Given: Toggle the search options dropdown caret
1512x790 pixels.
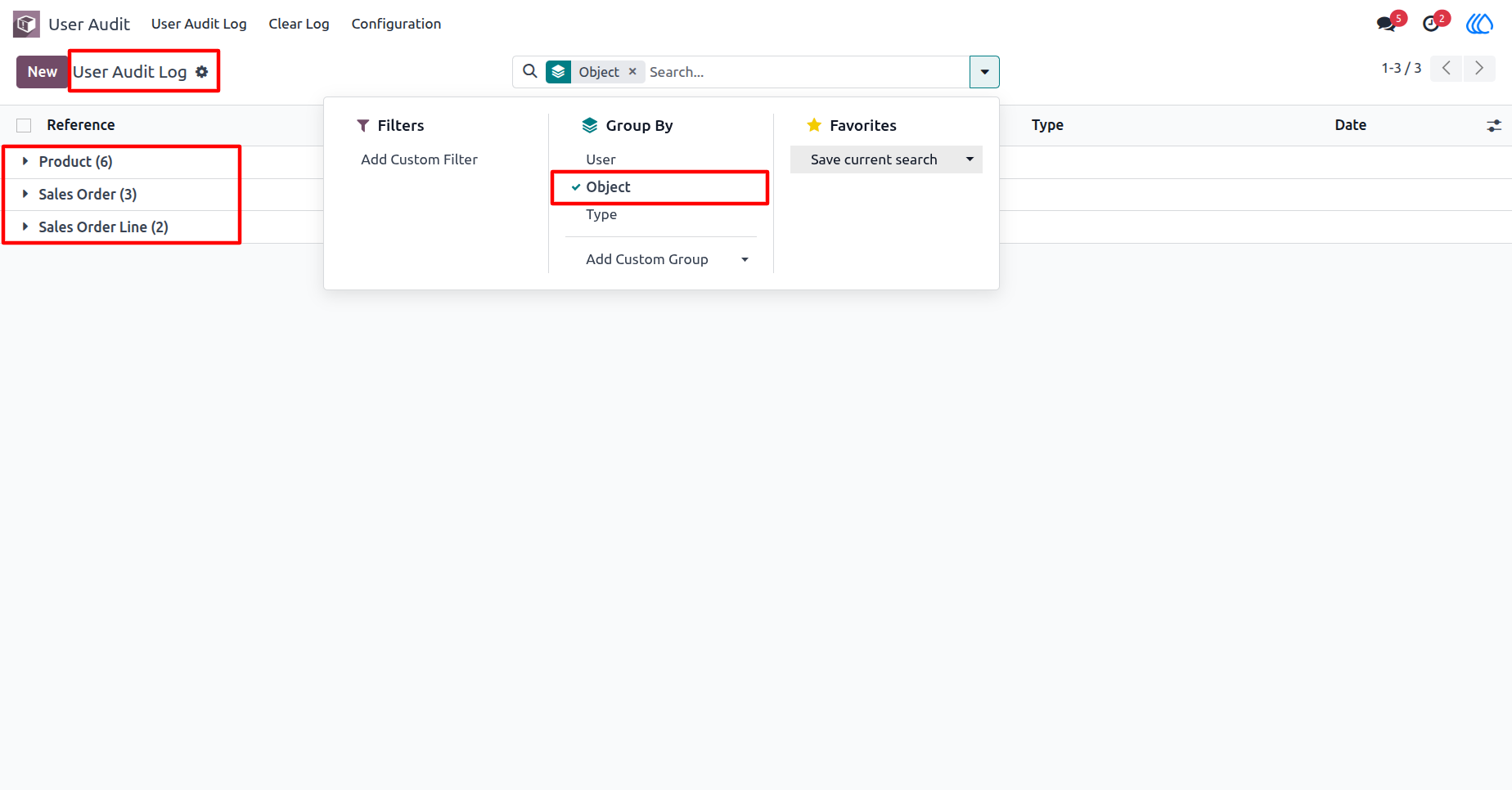Looking at the screenshot, I should (984, 72).
